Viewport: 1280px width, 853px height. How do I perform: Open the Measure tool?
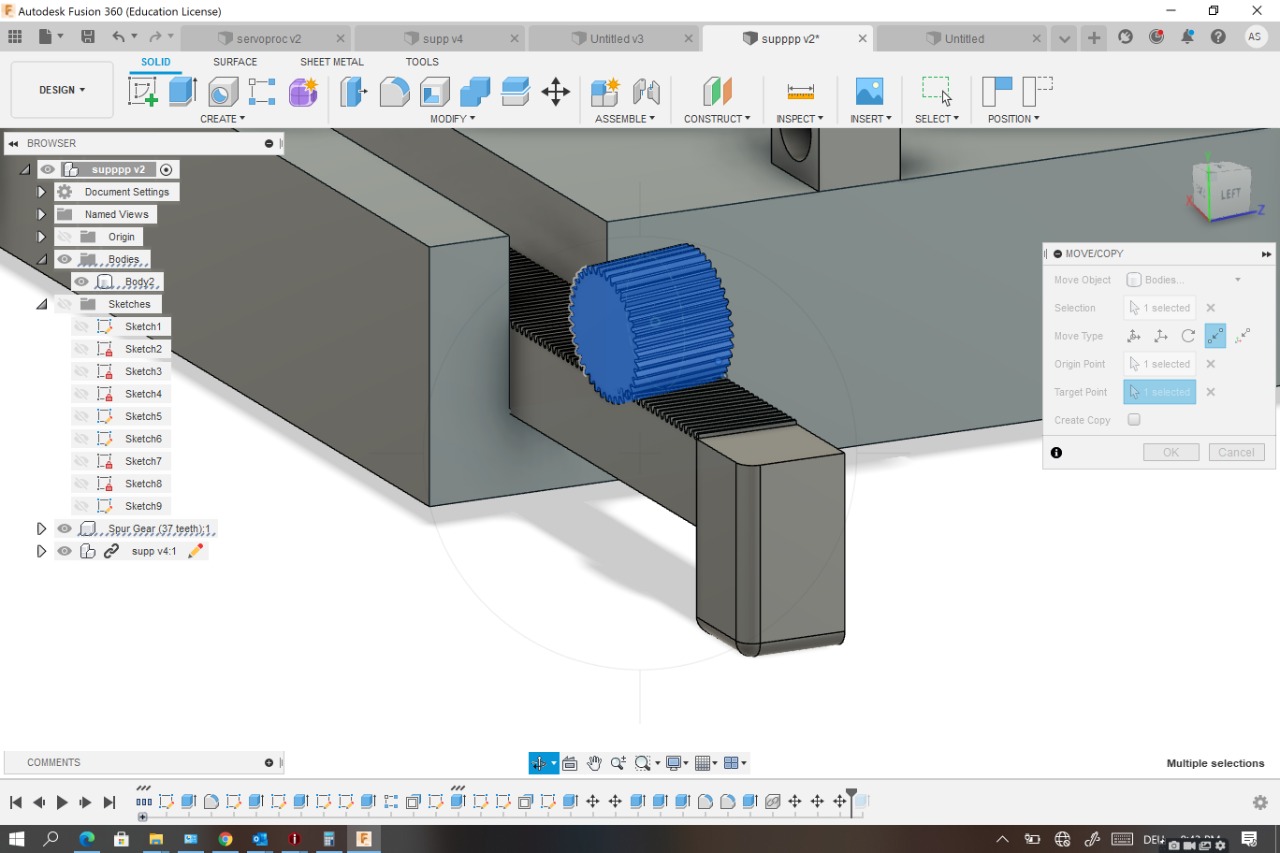(x=800, y=92)
